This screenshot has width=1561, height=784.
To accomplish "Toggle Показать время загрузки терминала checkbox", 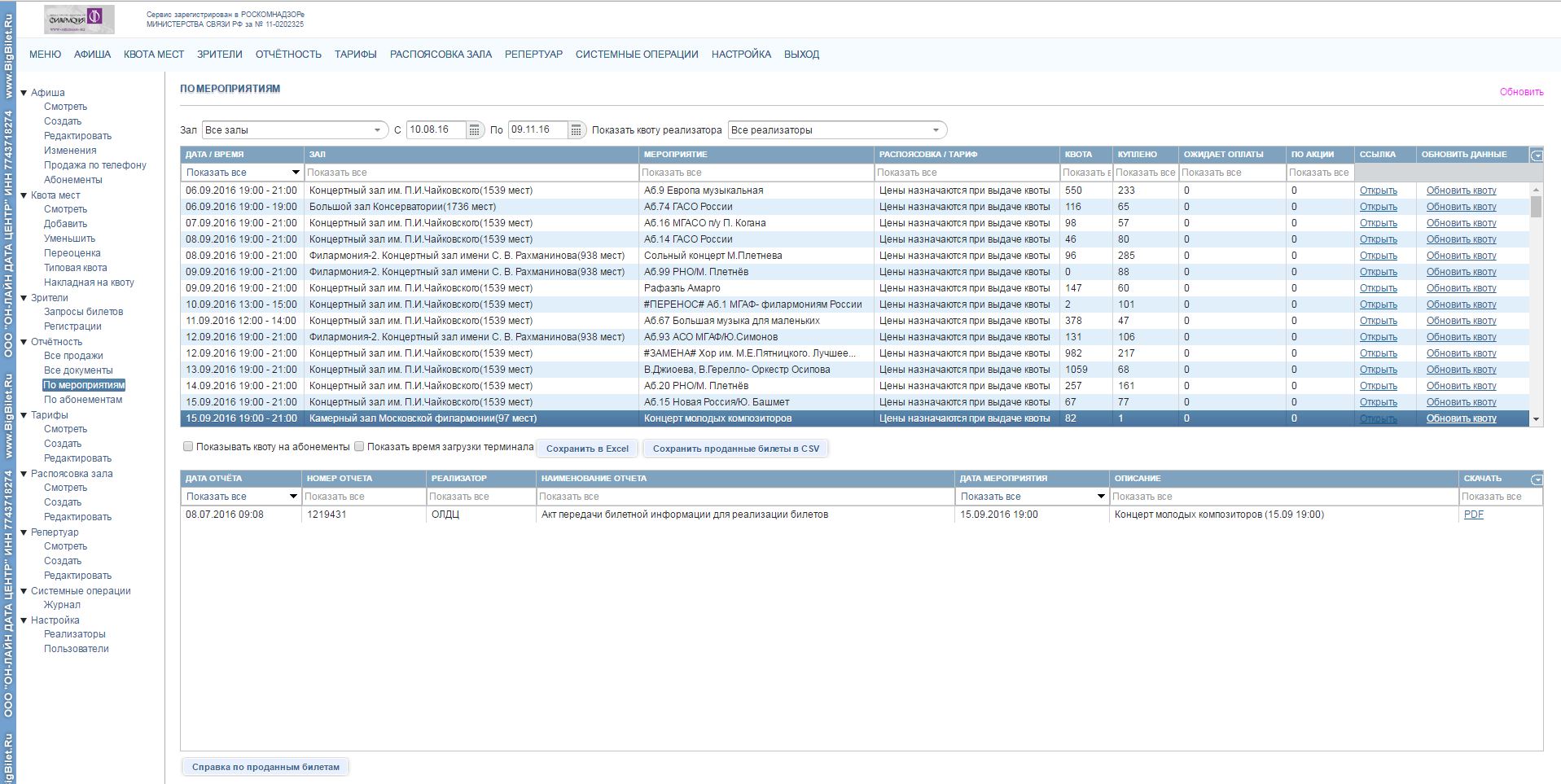I will pyautogui.click(x=359, y=446).
